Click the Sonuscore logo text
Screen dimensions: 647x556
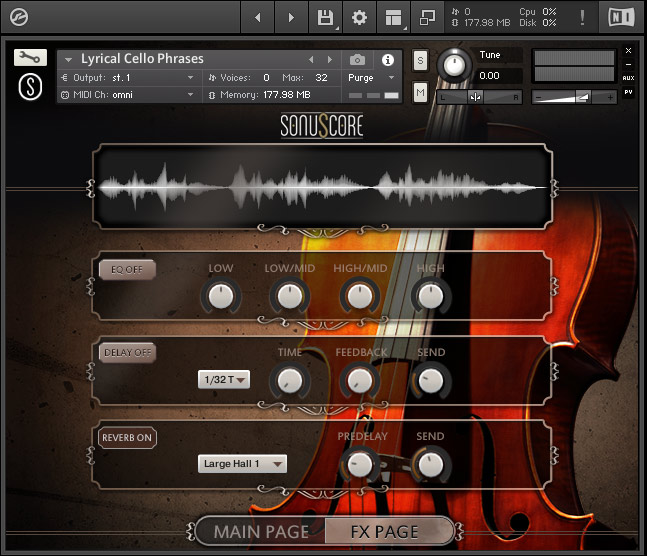pyautogui.click(x=322, y=125)
